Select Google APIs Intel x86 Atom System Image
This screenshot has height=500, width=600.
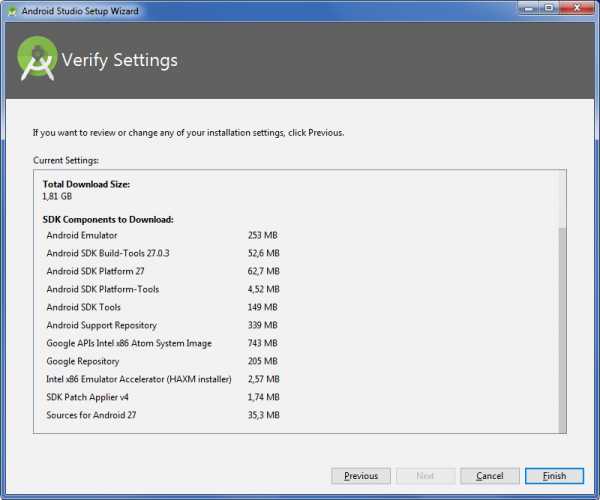click(x=129, y=343)
